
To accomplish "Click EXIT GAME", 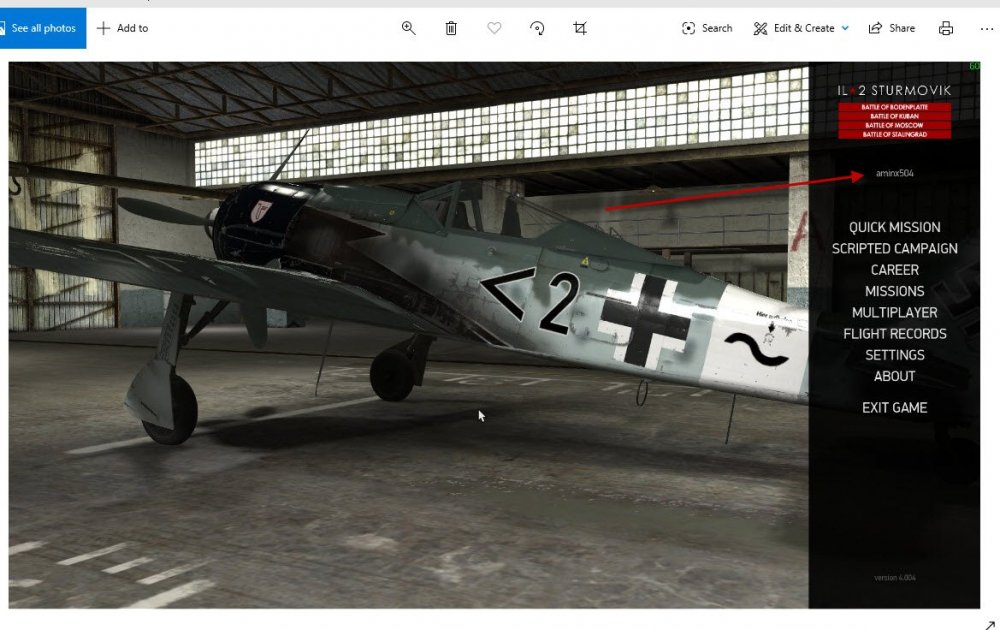I will [894, 408].
